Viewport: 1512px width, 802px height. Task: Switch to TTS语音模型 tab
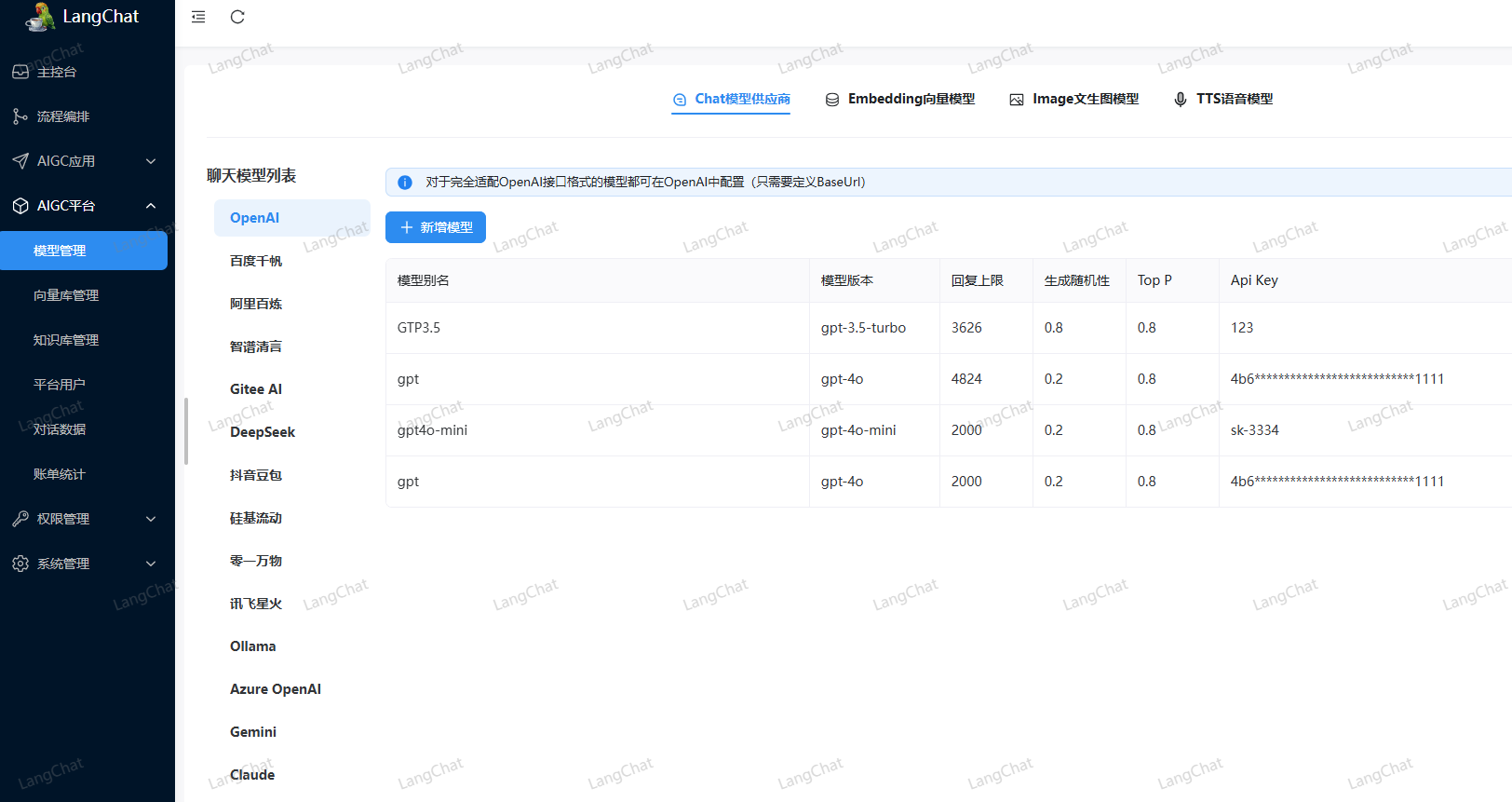point(1223,99)
